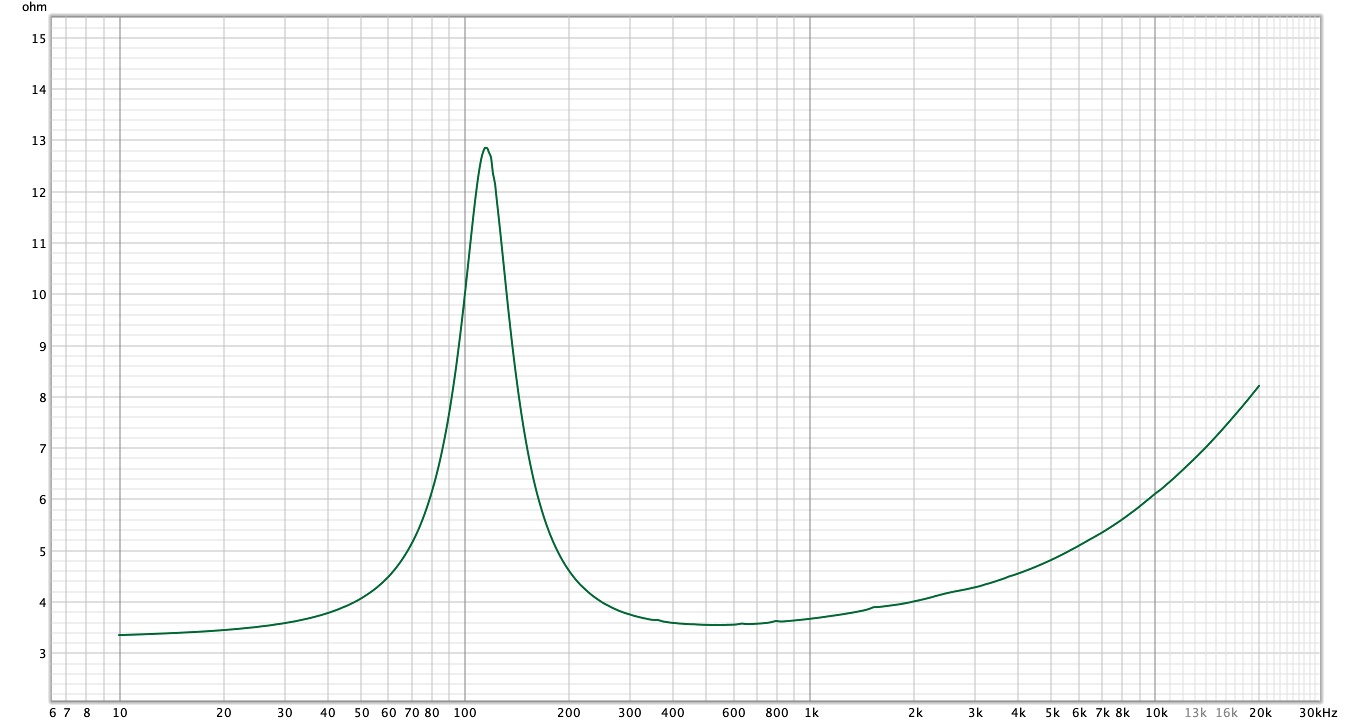This screenshot has width=1346, height=725.
Task: Click the 800 frequency axis label
Action: coord(777,713)
